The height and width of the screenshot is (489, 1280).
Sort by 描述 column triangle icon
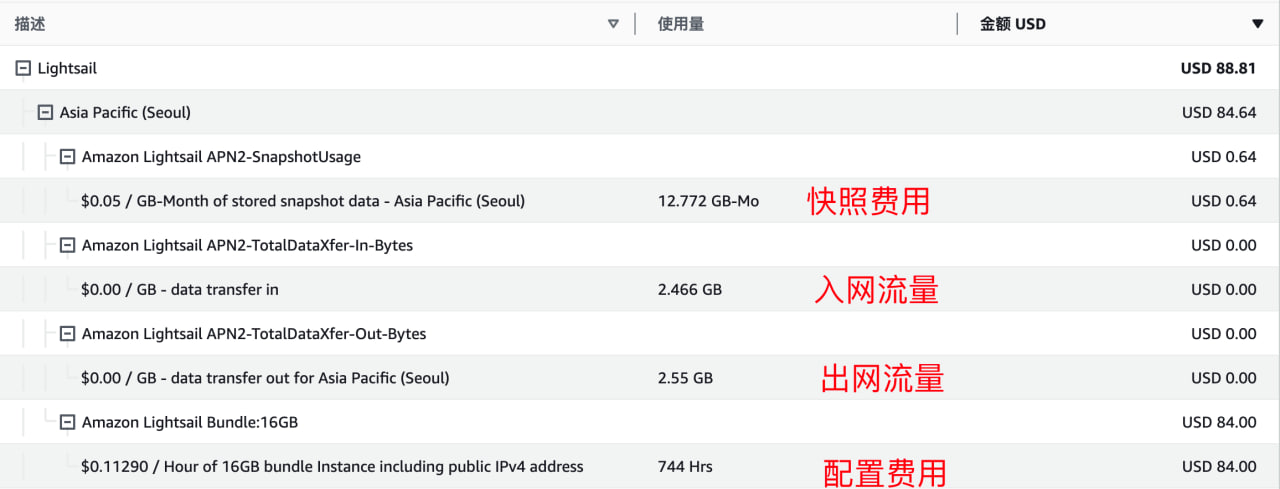point(614,24)
